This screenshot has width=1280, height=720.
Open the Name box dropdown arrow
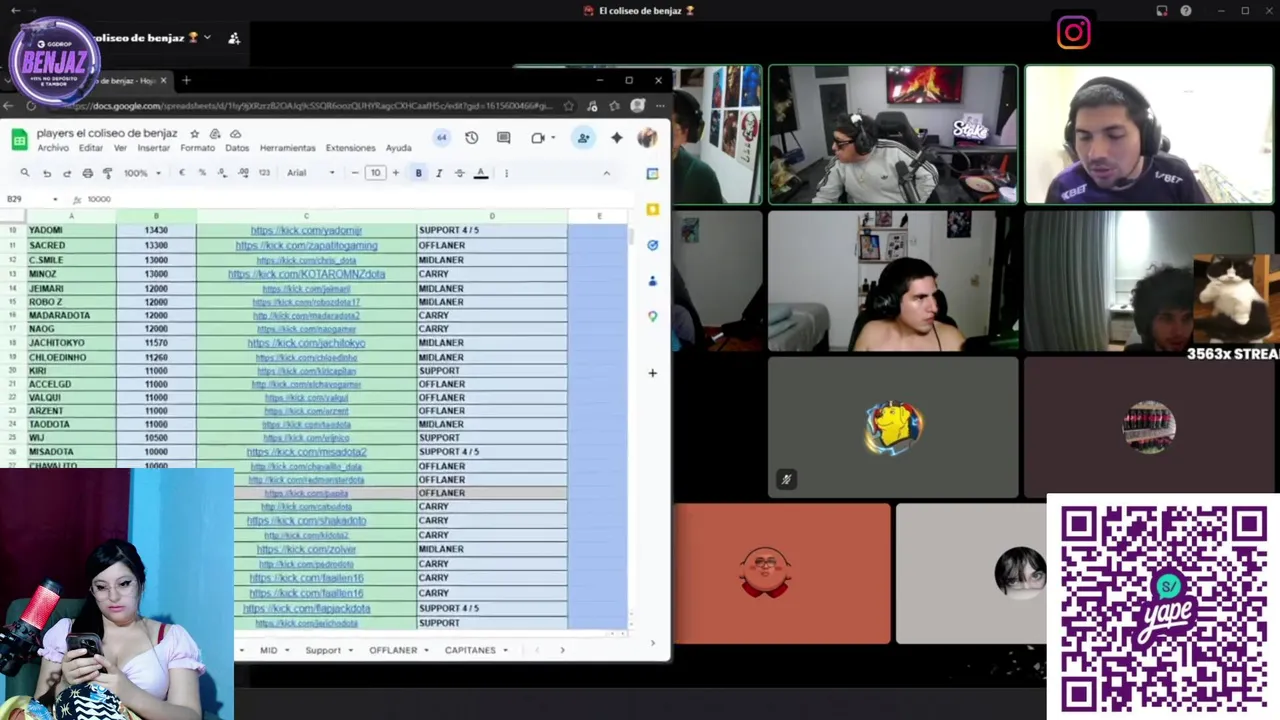click(55, 199)
